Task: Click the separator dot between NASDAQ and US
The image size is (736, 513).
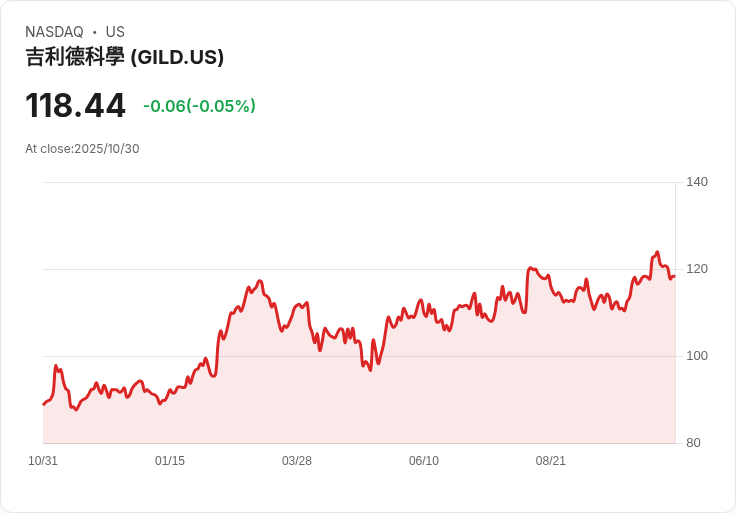Action: 94,32
